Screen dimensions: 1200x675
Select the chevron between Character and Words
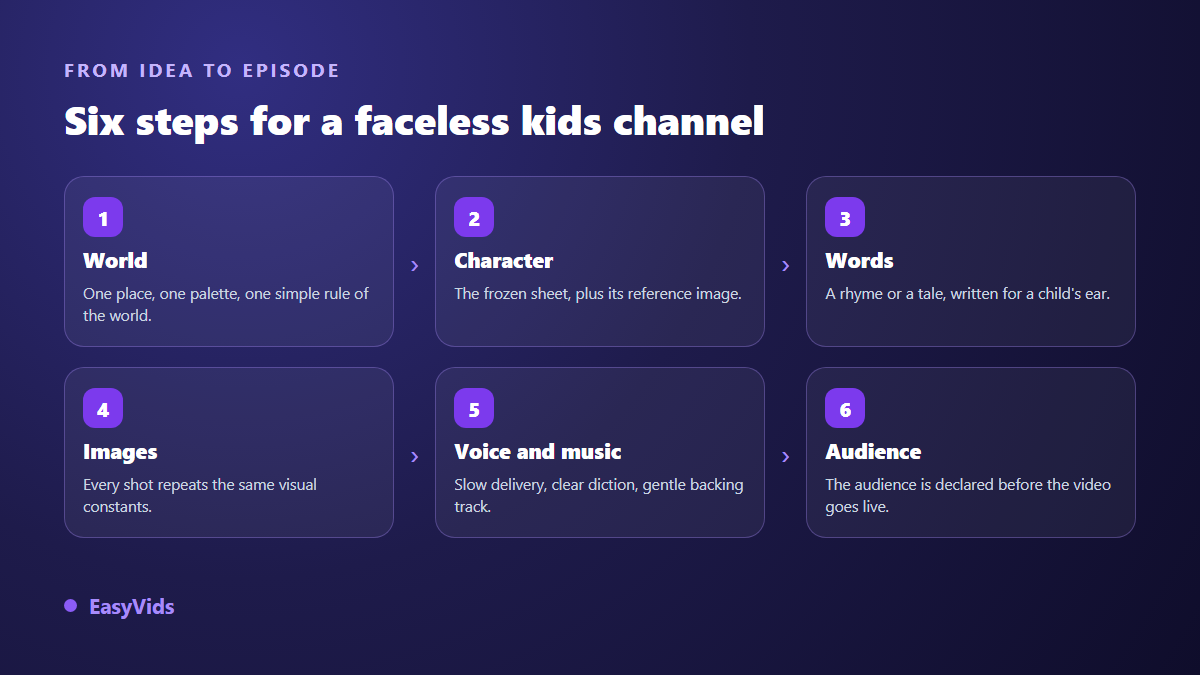(x=785, y=266)
